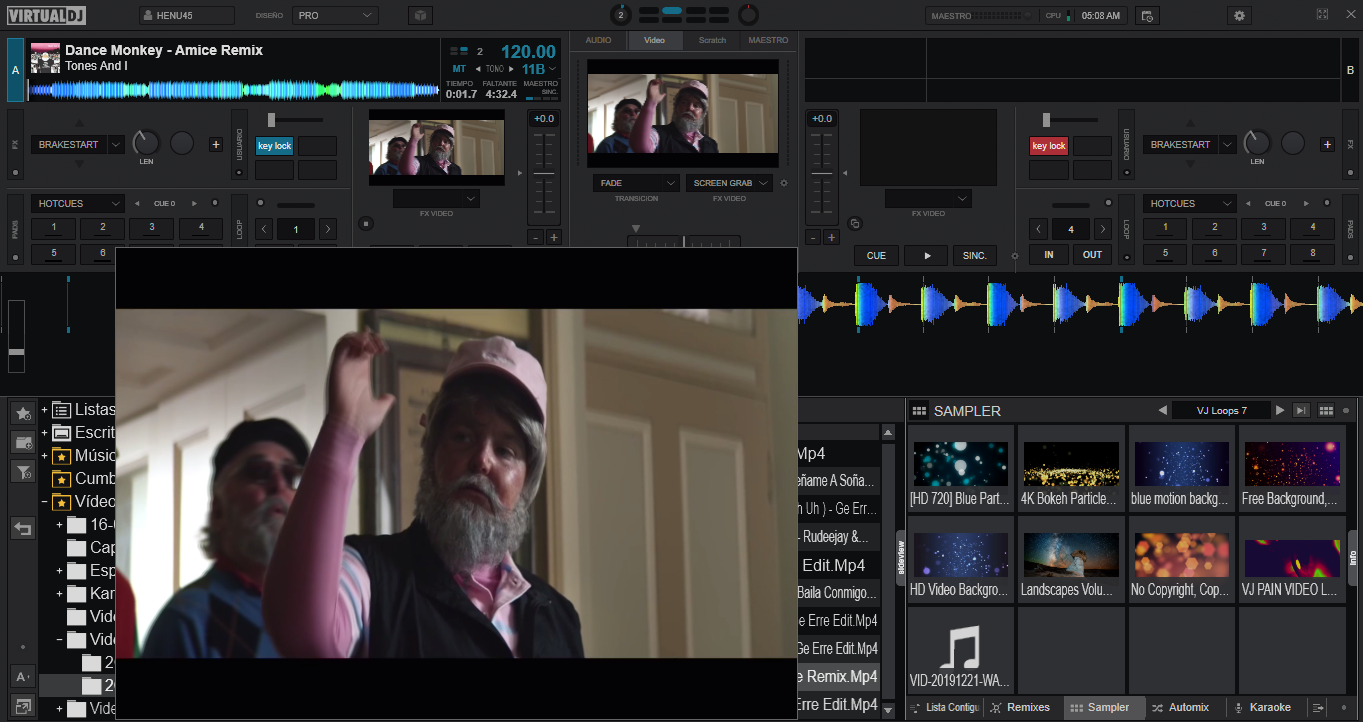Open the Karaoke sideview tab

click(x=1263, y=707)
